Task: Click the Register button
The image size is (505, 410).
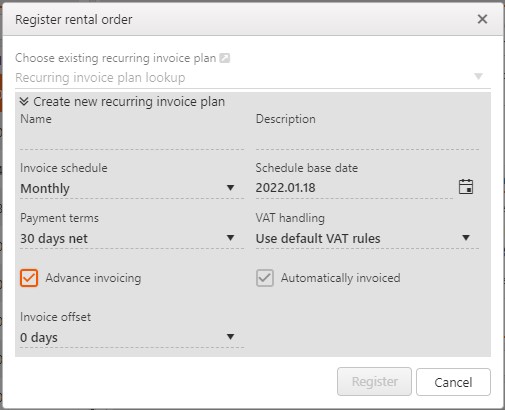Action: 374,382
